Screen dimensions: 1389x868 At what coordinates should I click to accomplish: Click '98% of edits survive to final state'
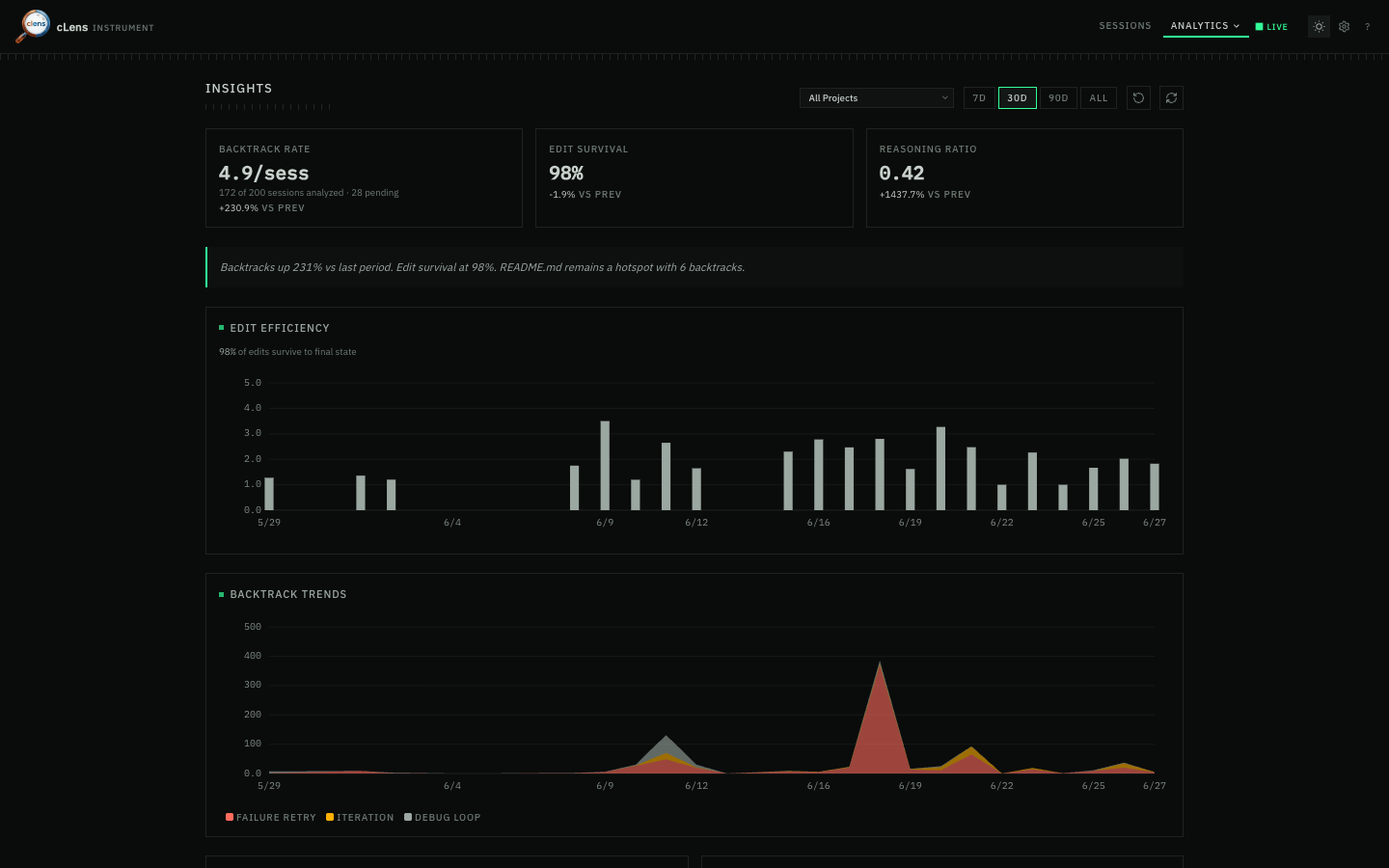[287, 352]
